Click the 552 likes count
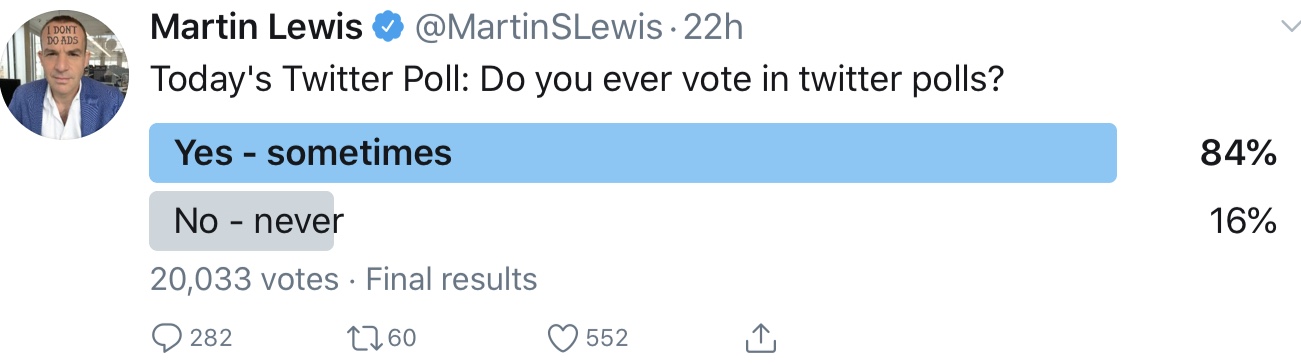This screenshot has height=364, width=1301. pos(607,338)
